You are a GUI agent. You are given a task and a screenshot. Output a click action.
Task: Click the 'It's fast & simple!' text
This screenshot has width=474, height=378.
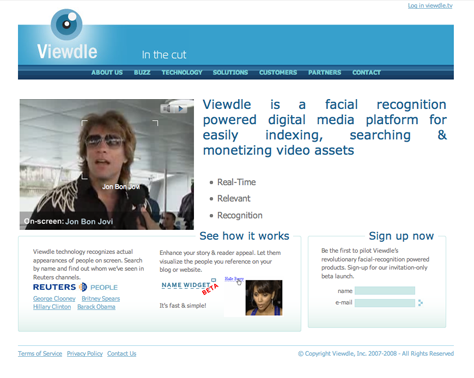click(x=183, y=306)
